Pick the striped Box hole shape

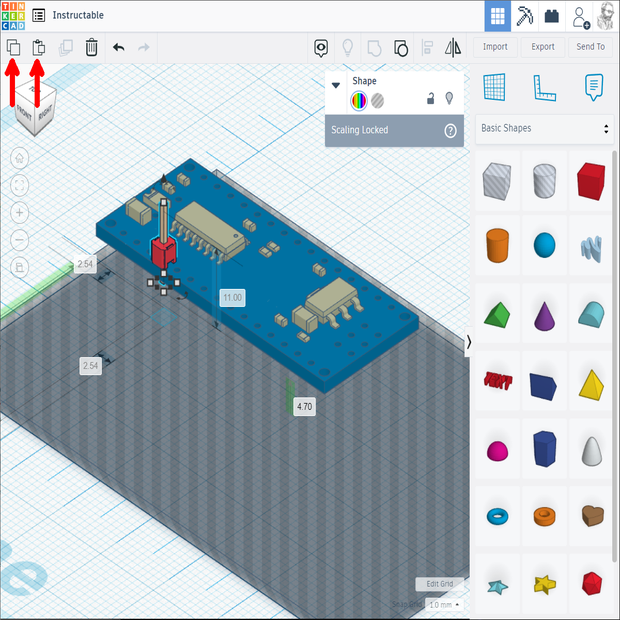coord(497,181)
